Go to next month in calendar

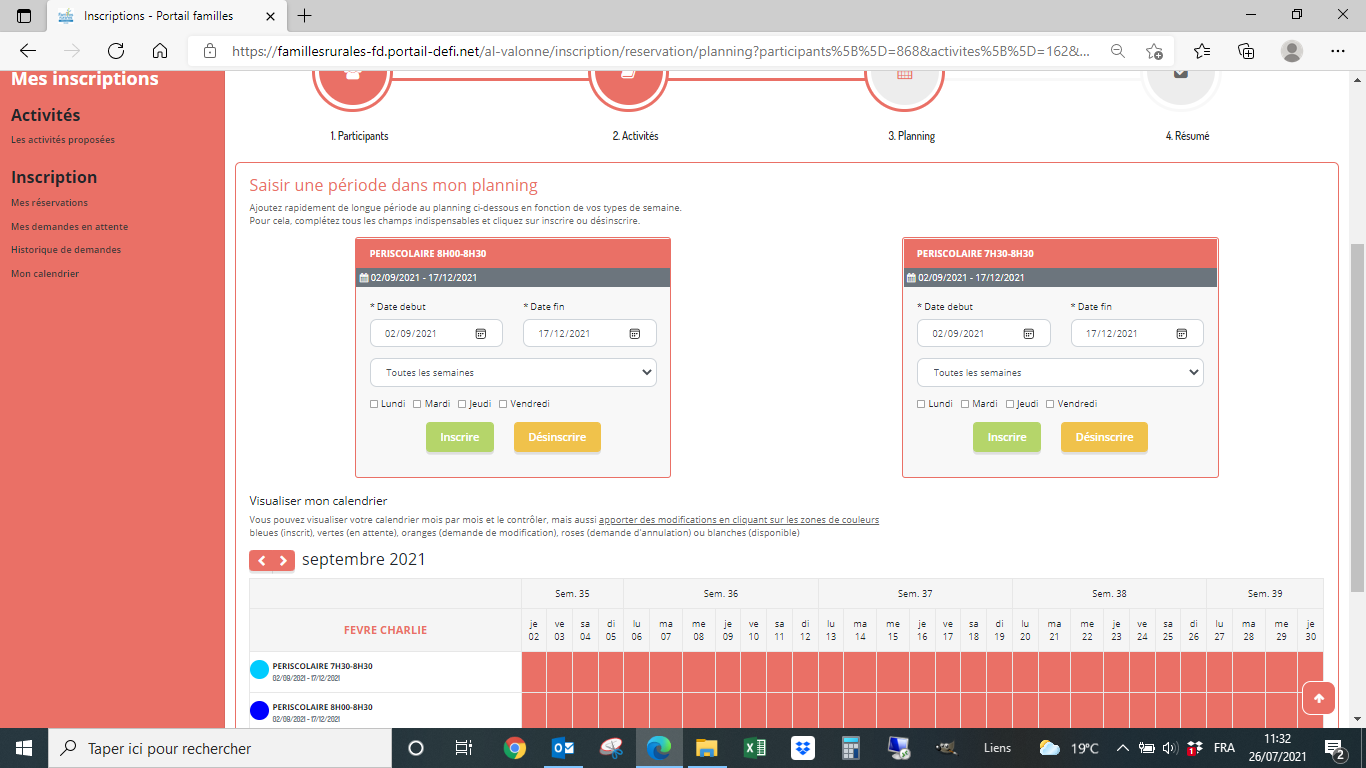283,561
